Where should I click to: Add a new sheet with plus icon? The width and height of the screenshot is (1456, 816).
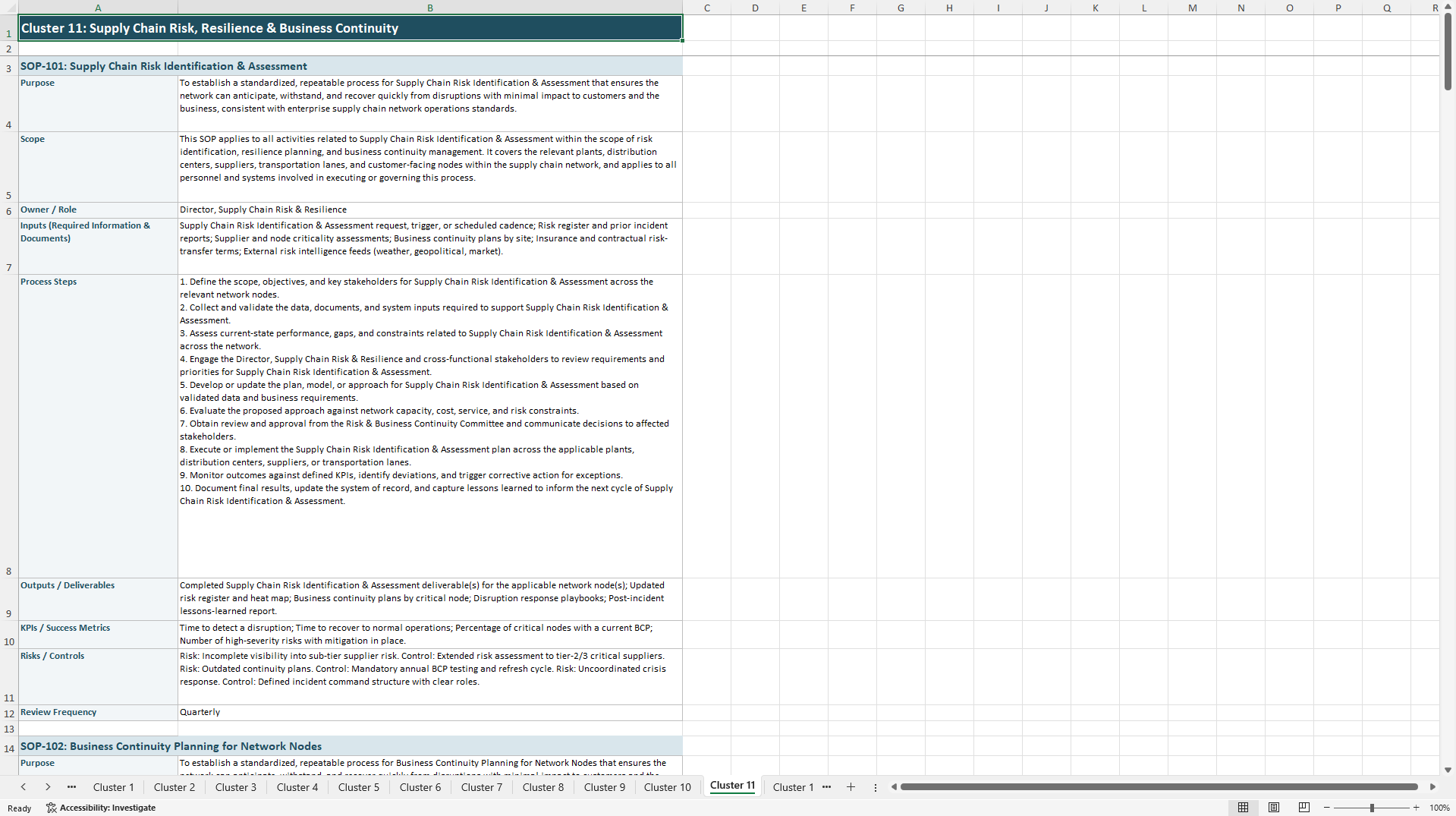[x=851, y=787]
